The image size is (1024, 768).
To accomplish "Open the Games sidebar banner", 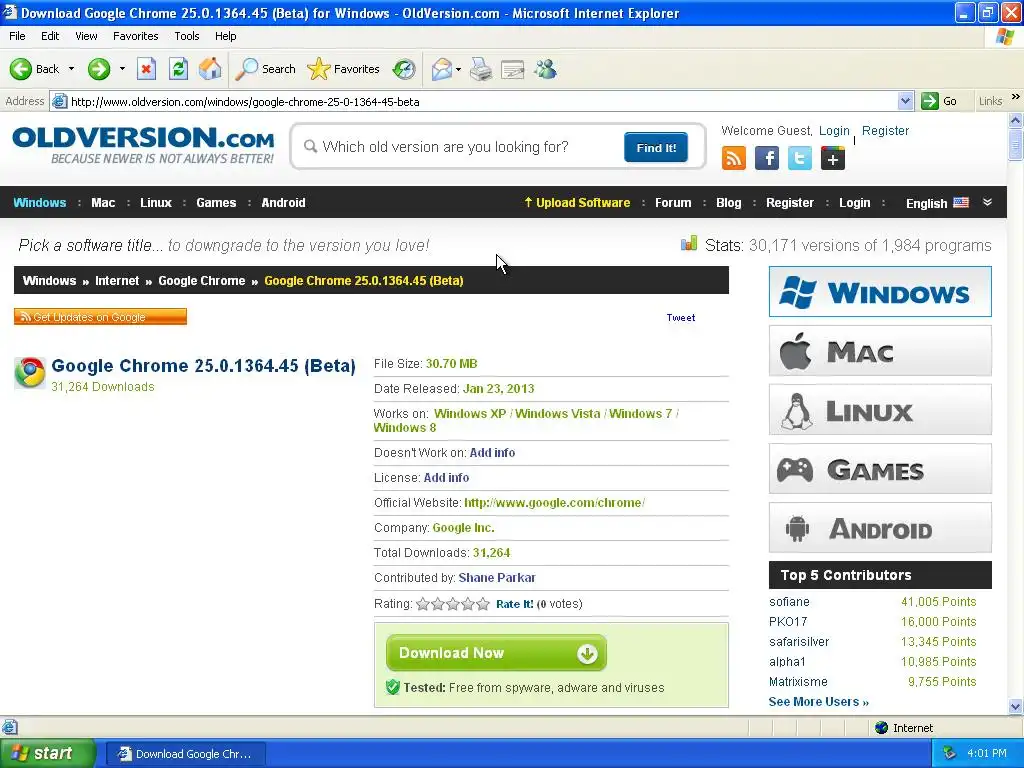I will (x=880, y=469).
